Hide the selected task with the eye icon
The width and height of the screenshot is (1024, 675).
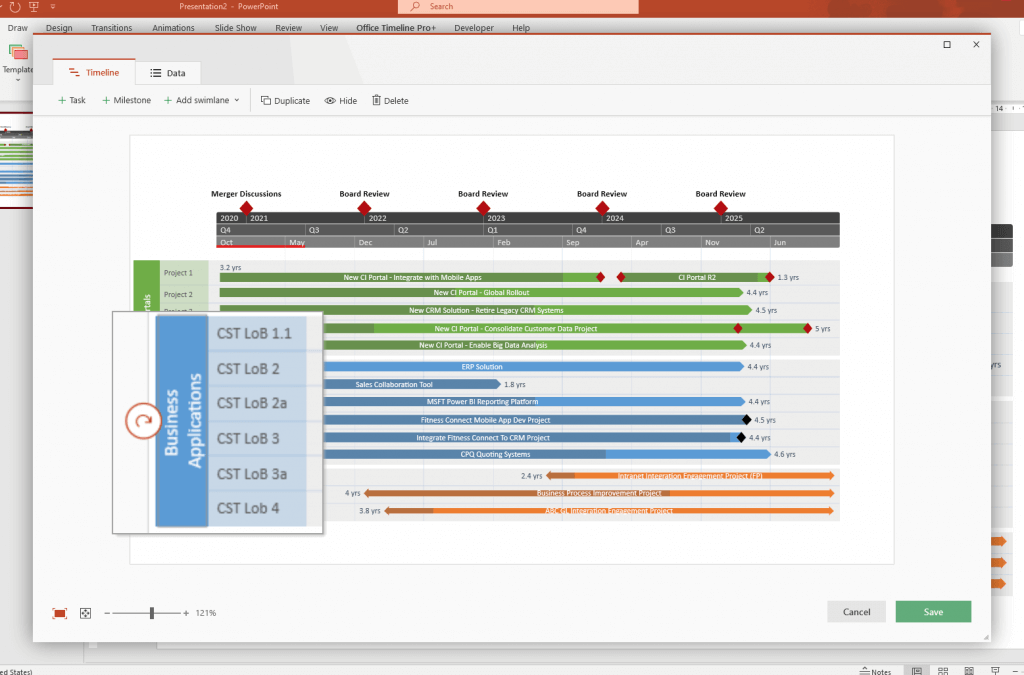point(341,100)
